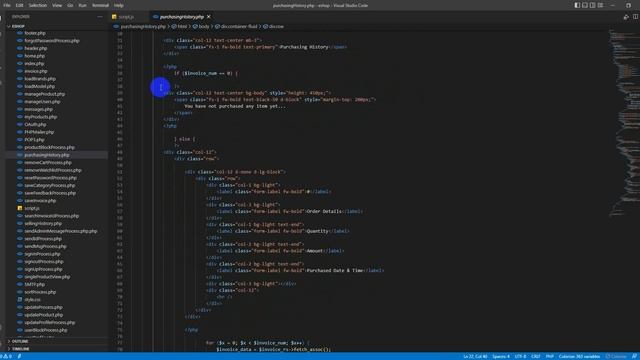Select productBlockProcess.php in the Explorer
Screen dimensions: 640x360
pos(49,147)
